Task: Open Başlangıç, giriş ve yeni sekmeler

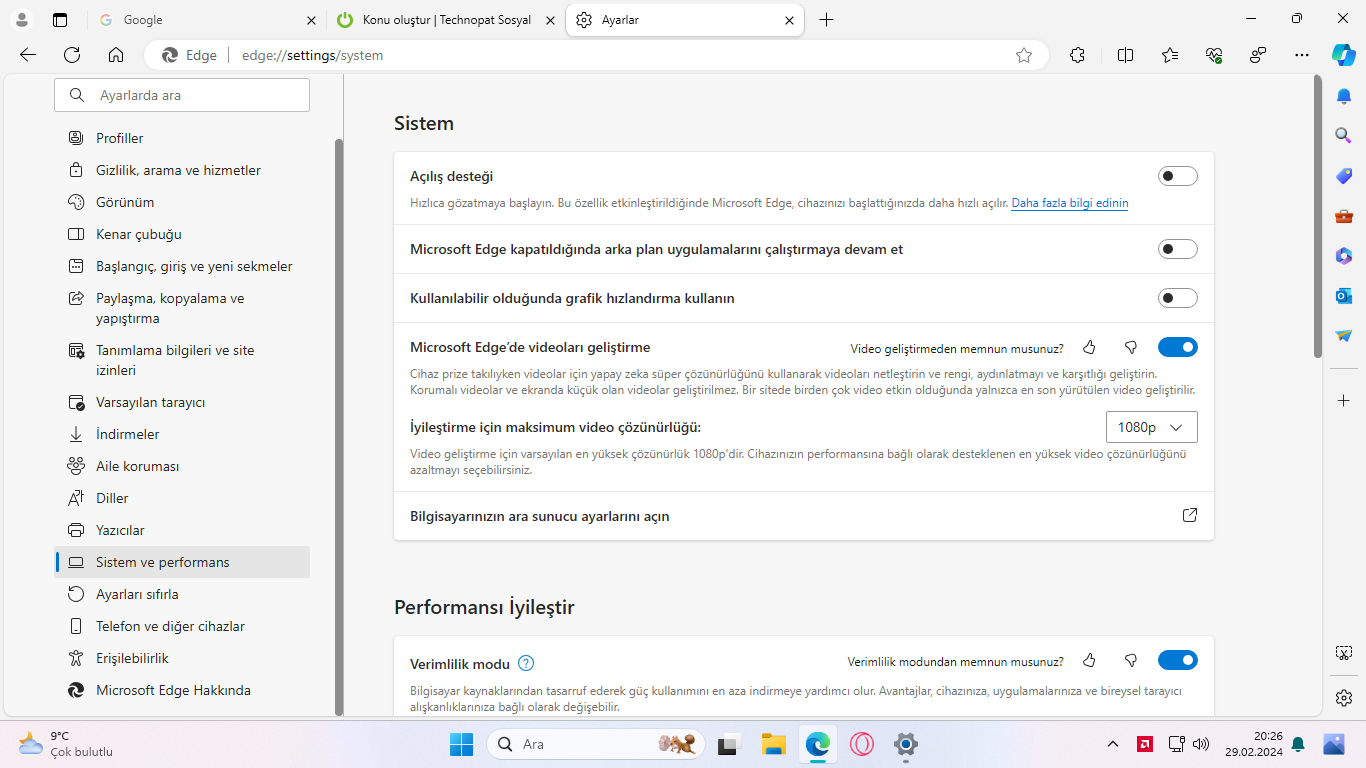Action: (182, 266)
